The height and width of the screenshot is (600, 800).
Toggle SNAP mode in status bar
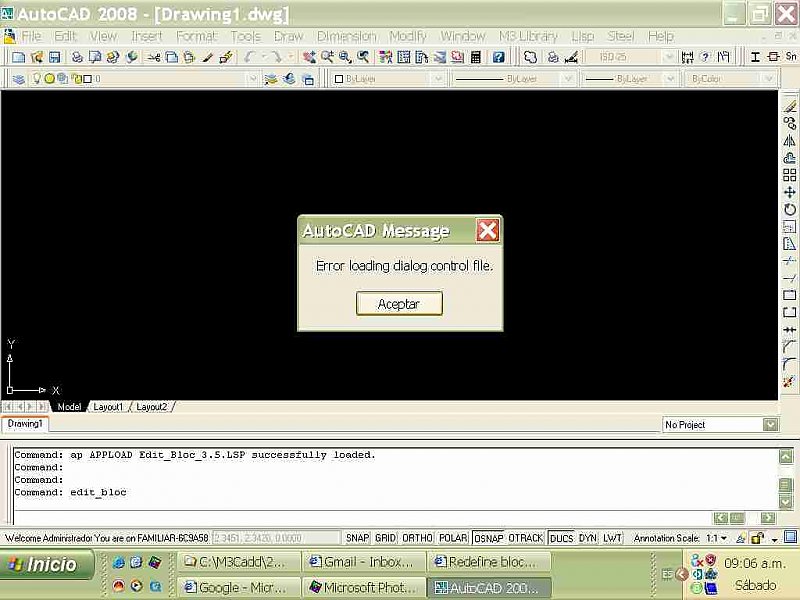(357, 538)
